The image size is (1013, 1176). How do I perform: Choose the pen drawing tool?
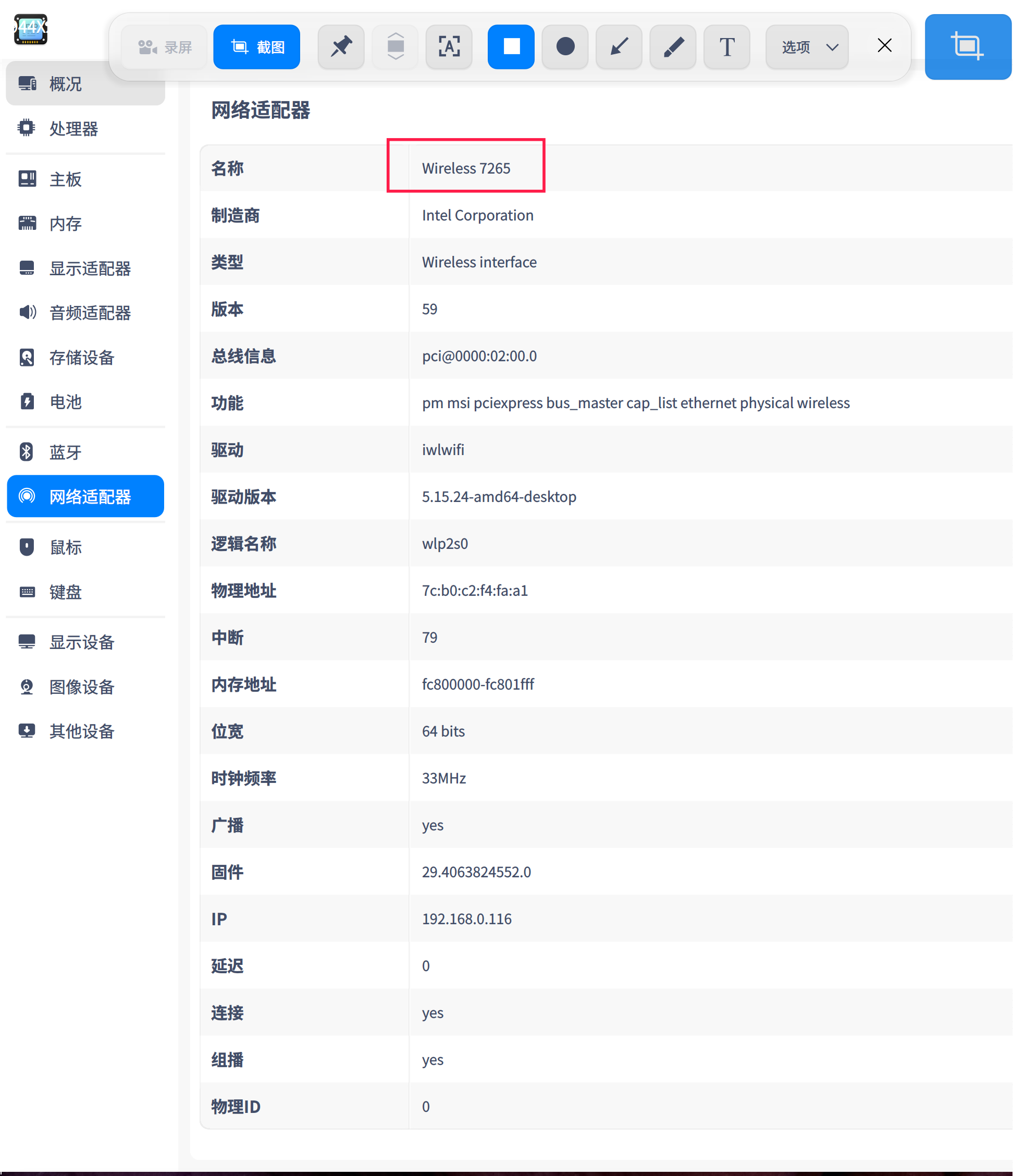[x=672, y=46]
